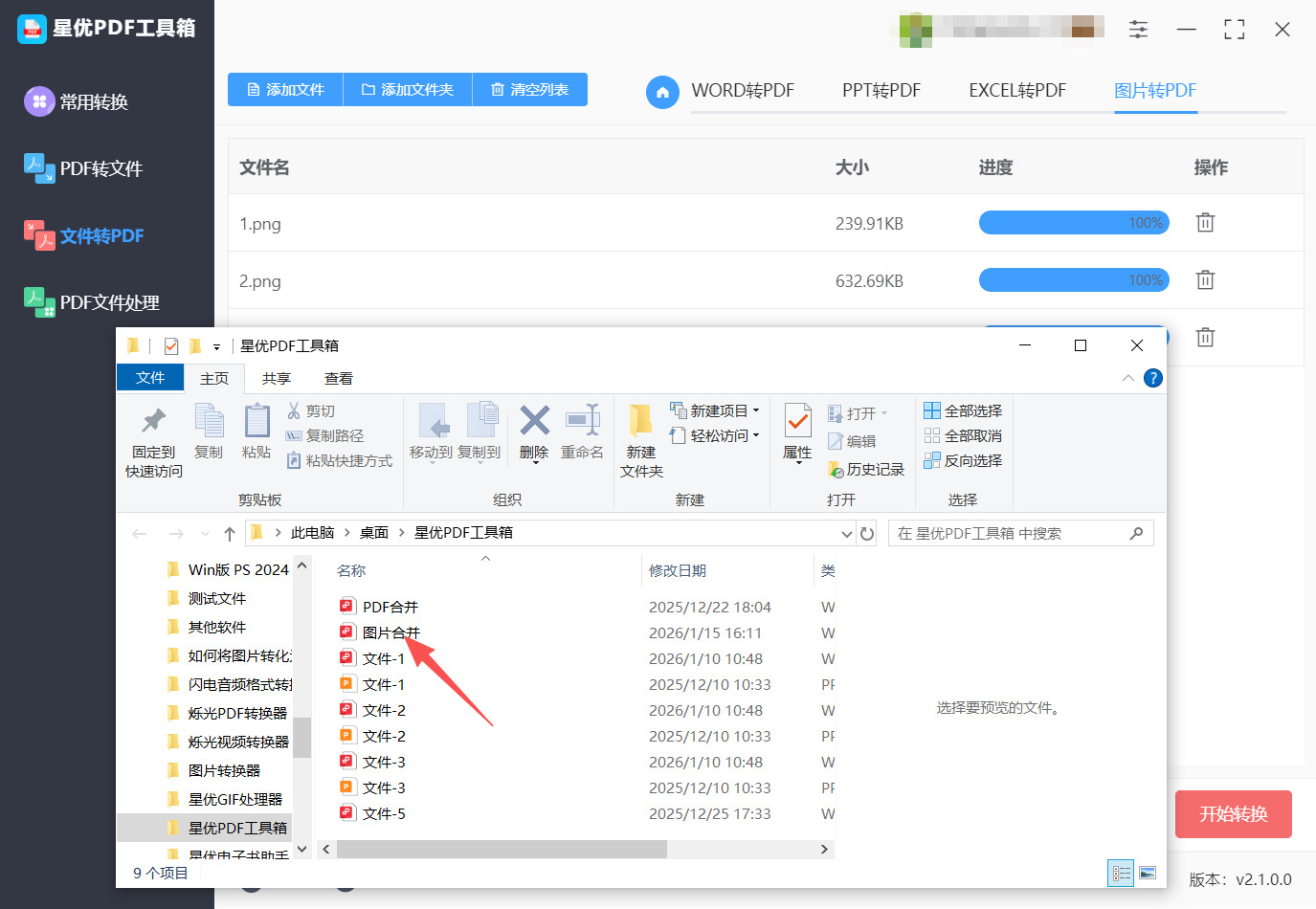Open the PDF文件处理 sidebar section

tap(92, 302)
